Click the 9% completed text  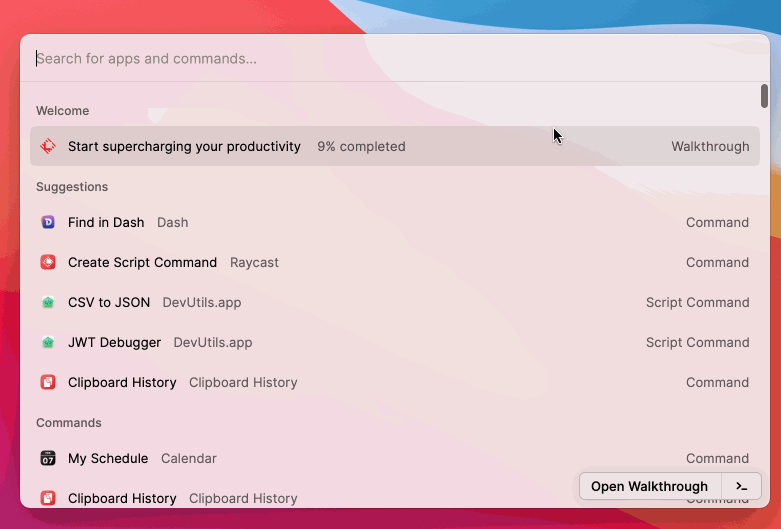click(362, 146)
